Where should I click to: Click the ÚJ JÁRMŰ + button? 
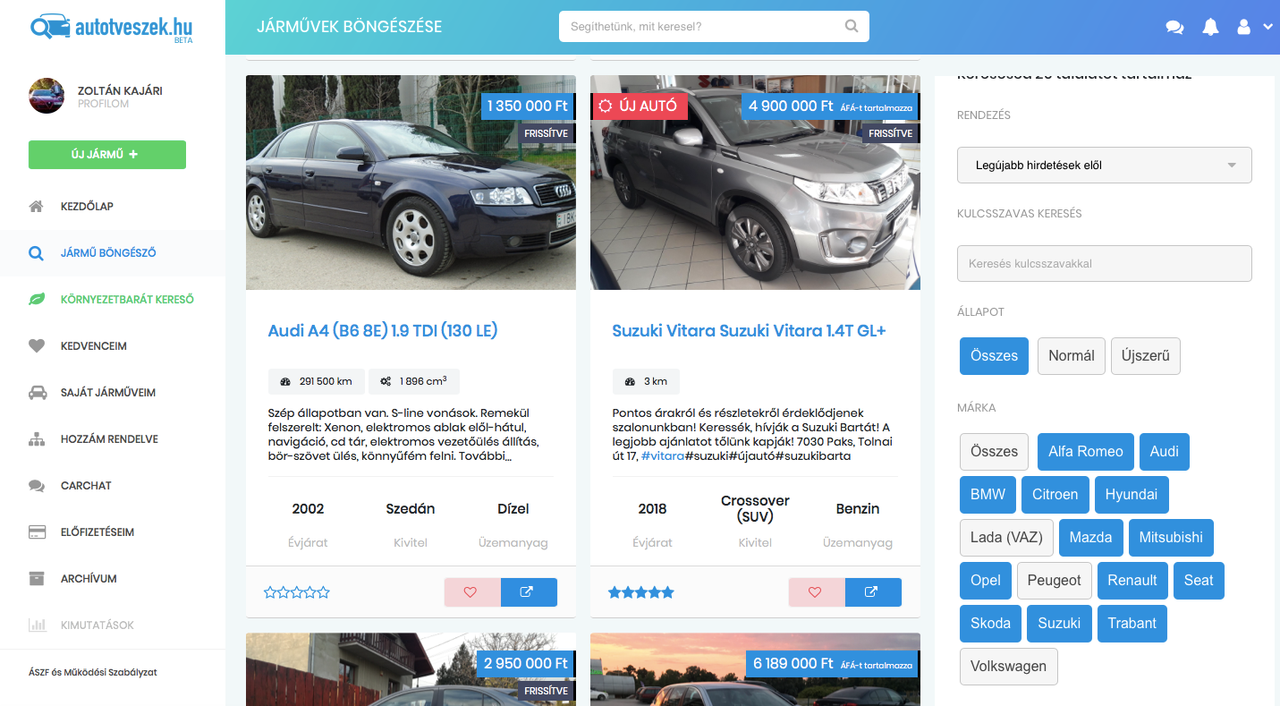[x=107, y=154]
